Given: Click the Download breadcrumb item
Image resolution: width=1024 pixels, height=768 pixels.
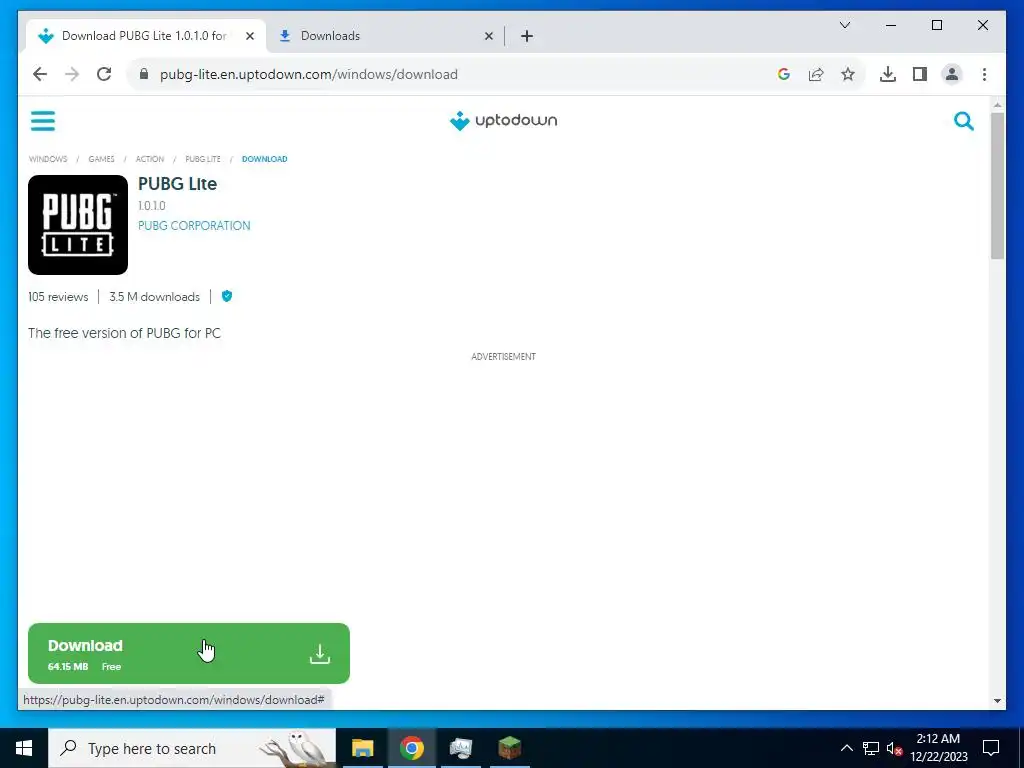Looking at the screenshot, I should 264,159.
